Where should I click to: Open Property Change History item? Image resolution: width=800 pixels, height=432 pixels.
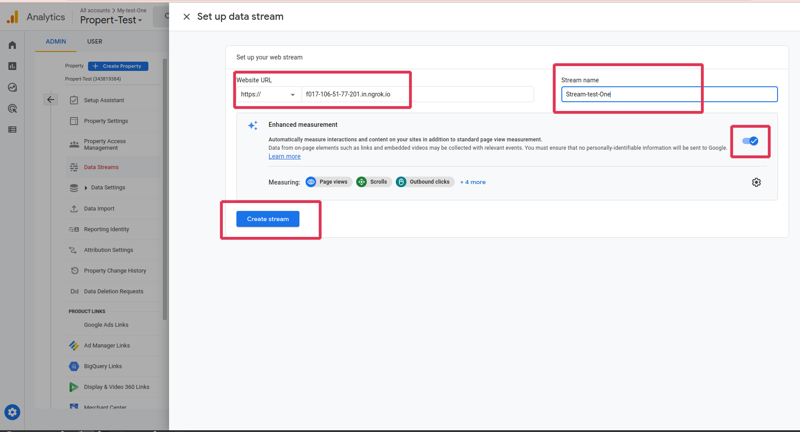pyautogui.click(x=115, y=271)
